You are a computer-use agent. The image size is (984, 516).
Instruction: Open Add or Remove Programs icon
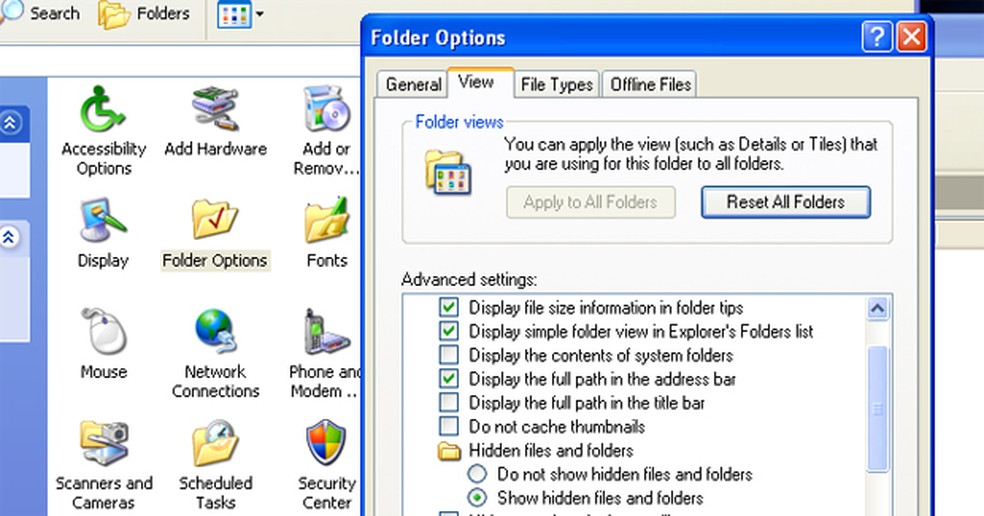[326, 109]
